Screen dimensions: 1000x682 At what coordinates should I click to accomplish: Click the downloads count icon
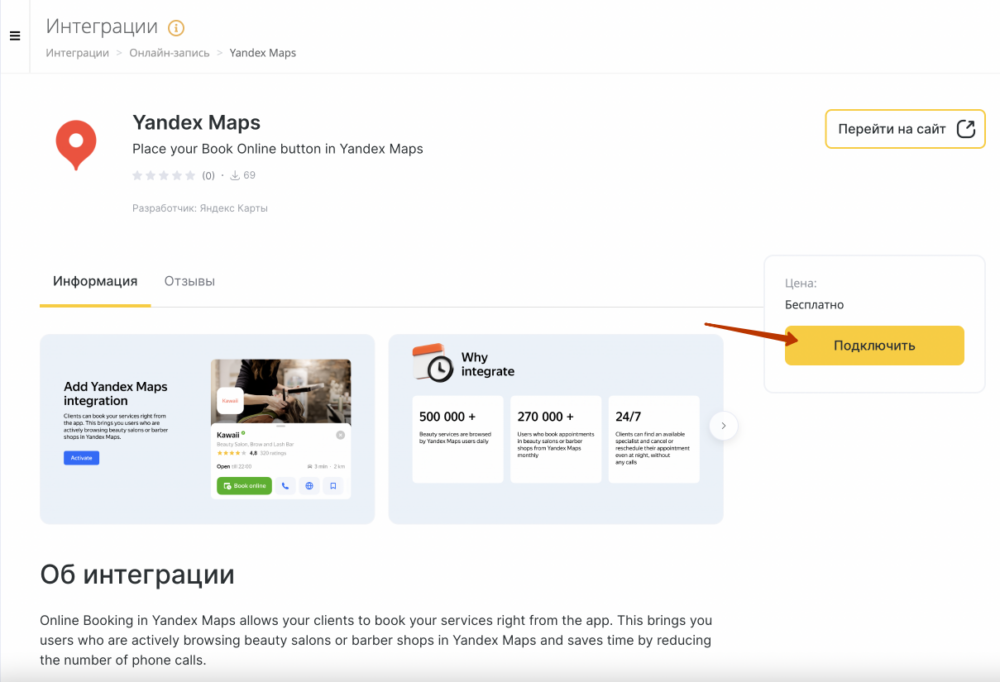[x=235, y=176]
